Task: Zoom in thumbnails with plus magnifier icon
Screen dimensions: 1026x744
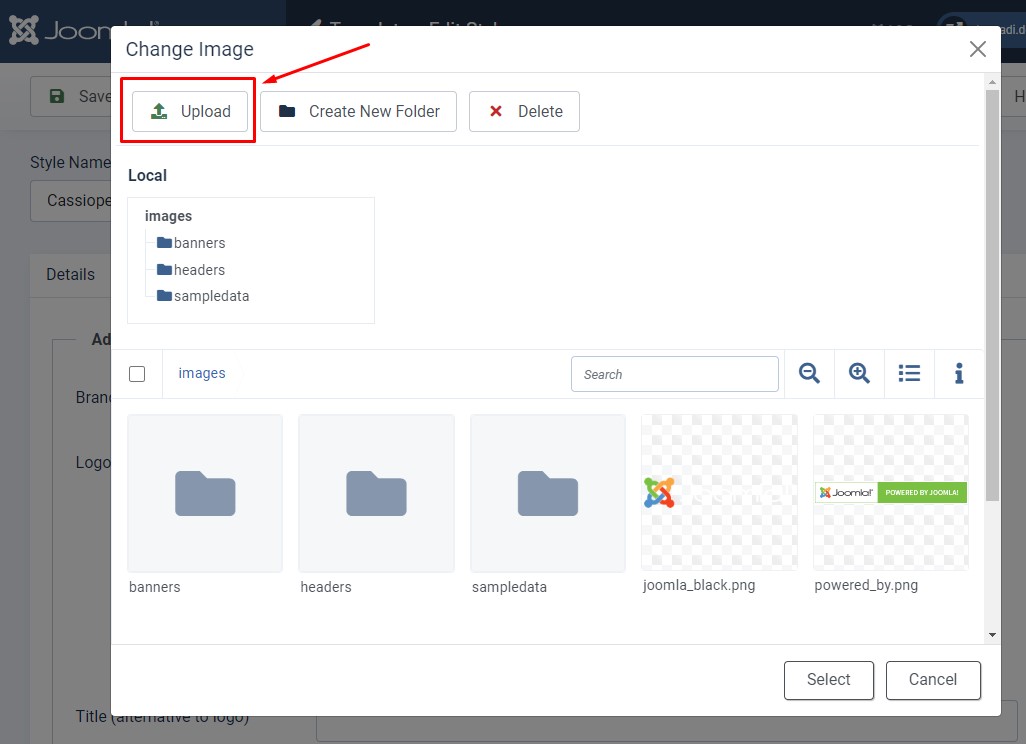Action: pos(859,373)
